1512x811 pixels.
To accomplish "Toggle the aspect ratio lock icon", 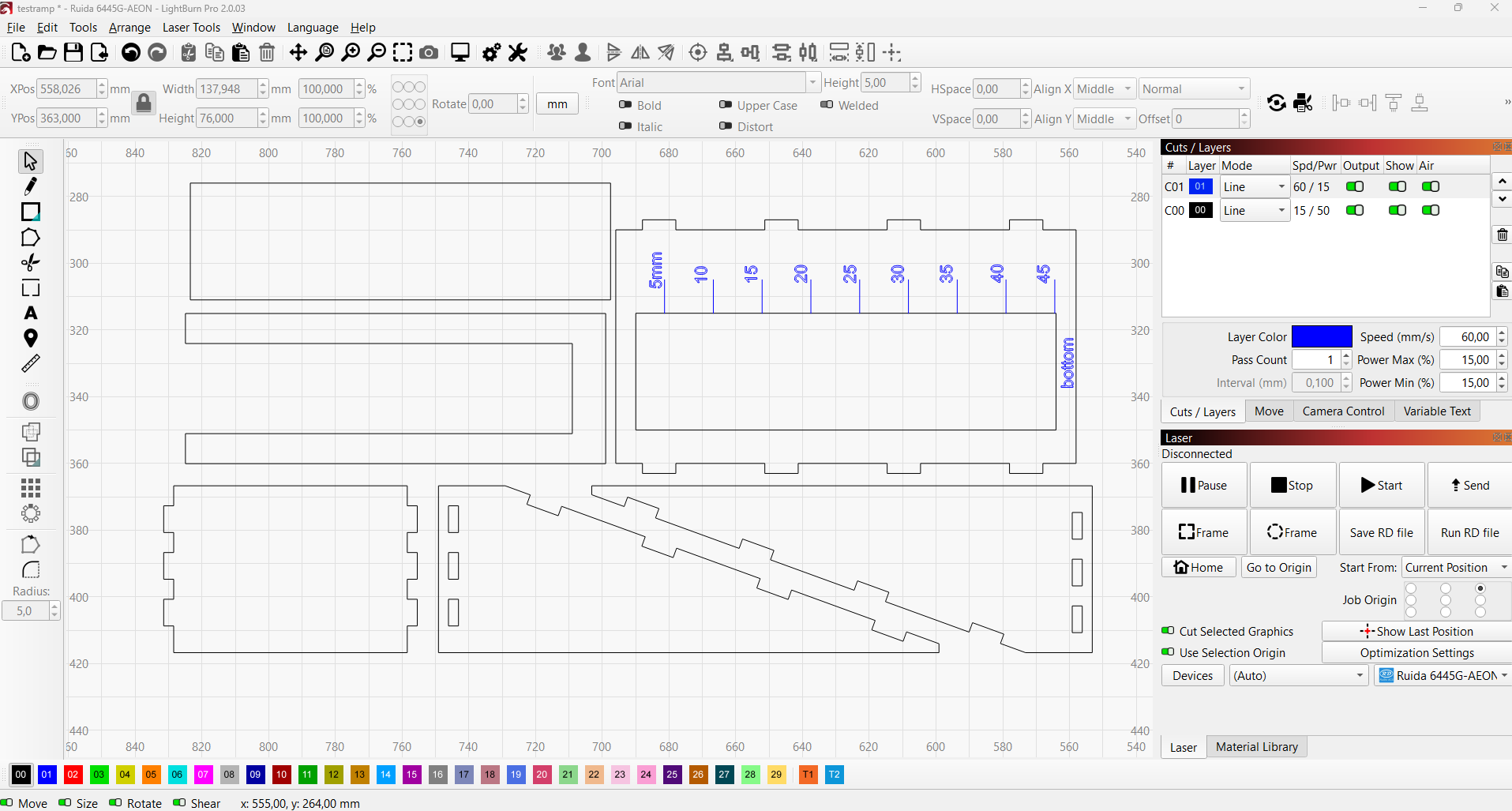I will (x=143, y=103).
